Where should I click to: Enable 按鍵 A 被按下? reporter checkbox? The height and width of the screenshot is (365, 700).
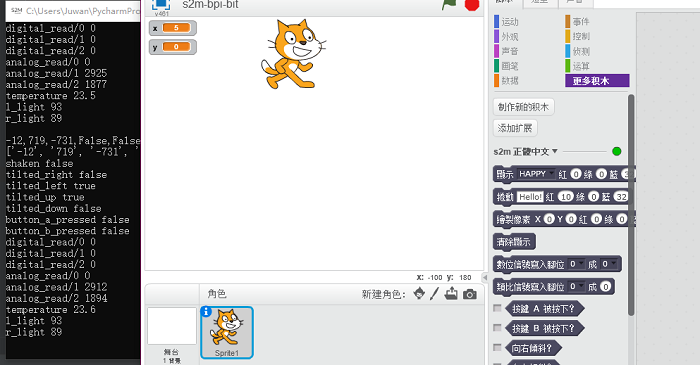click(497, 308)
